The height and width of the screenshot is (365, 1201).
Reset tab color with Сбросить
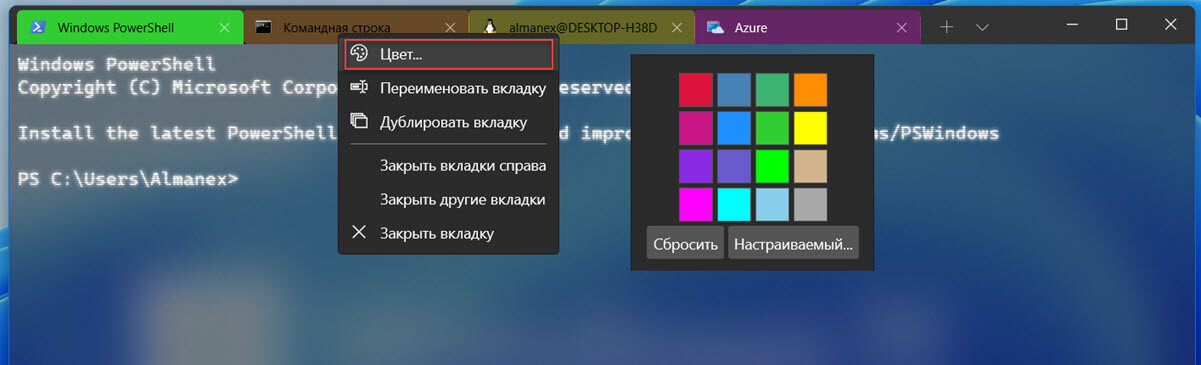pyautogui.click(x=685, y=243)
